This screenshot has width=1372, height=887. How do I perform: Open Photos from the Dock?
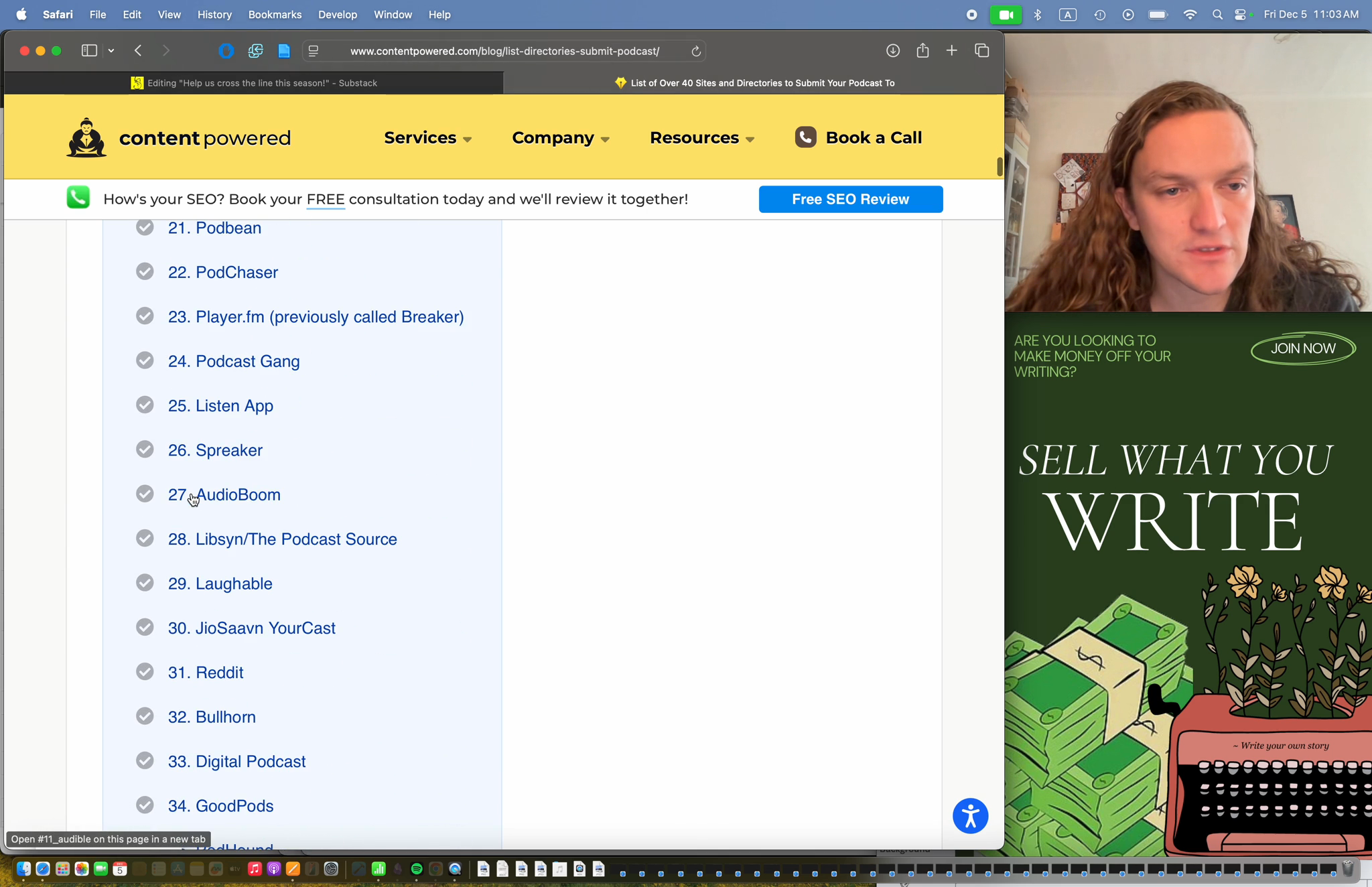[82, 869]
